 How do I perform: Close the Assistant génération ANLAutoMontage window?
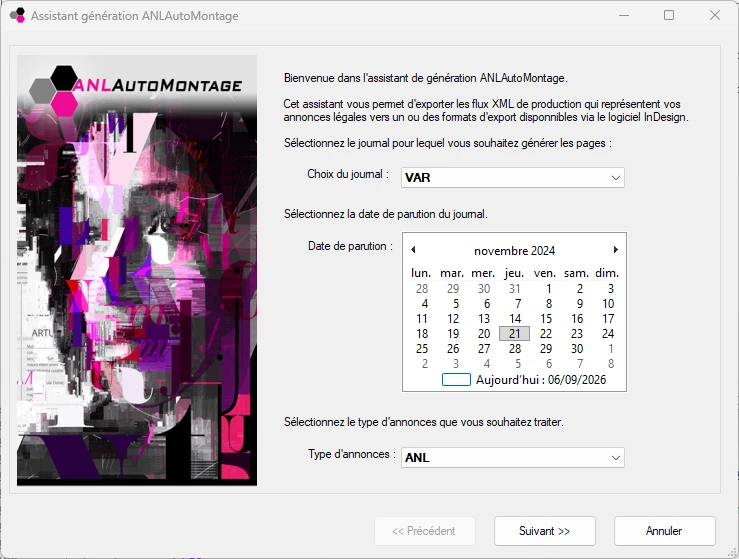(x=715, y=15)
